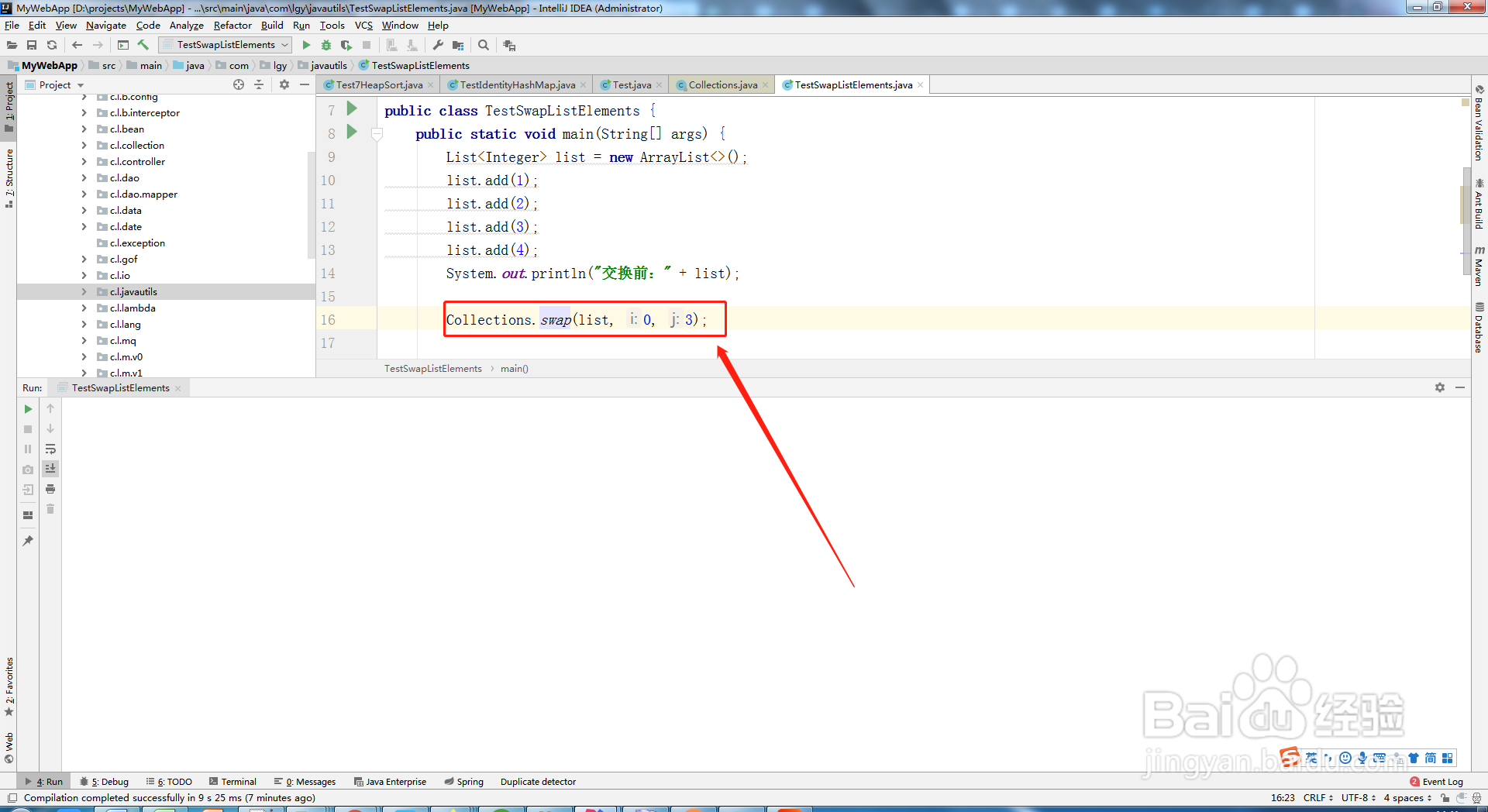Image resolution: width=1488 pixels, height=812 pixels.
Task: Change the UTF-8 file encoding in the status bar
Action: point(1358,797)
